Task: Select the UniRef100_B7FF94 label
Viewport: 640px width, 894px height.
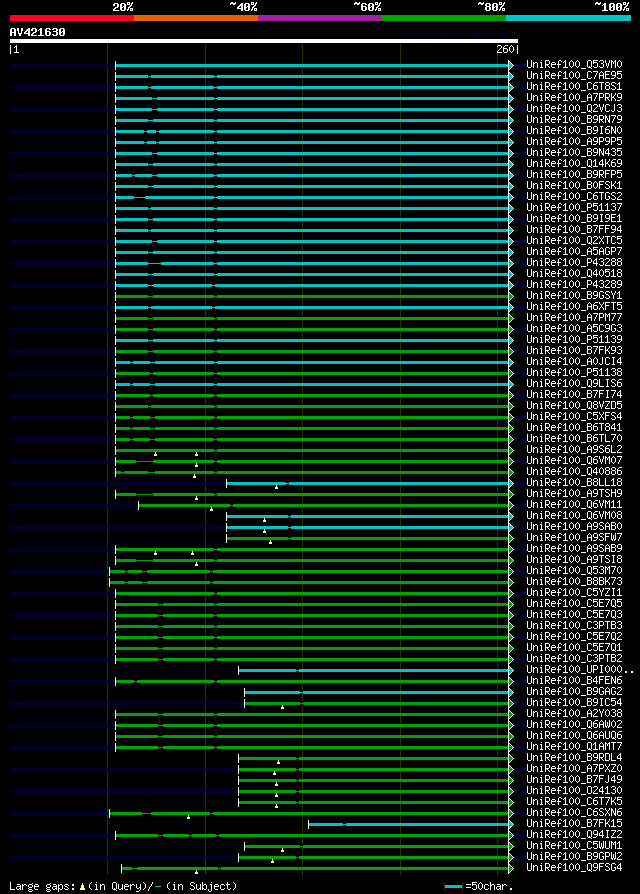Action: [574, 230]
